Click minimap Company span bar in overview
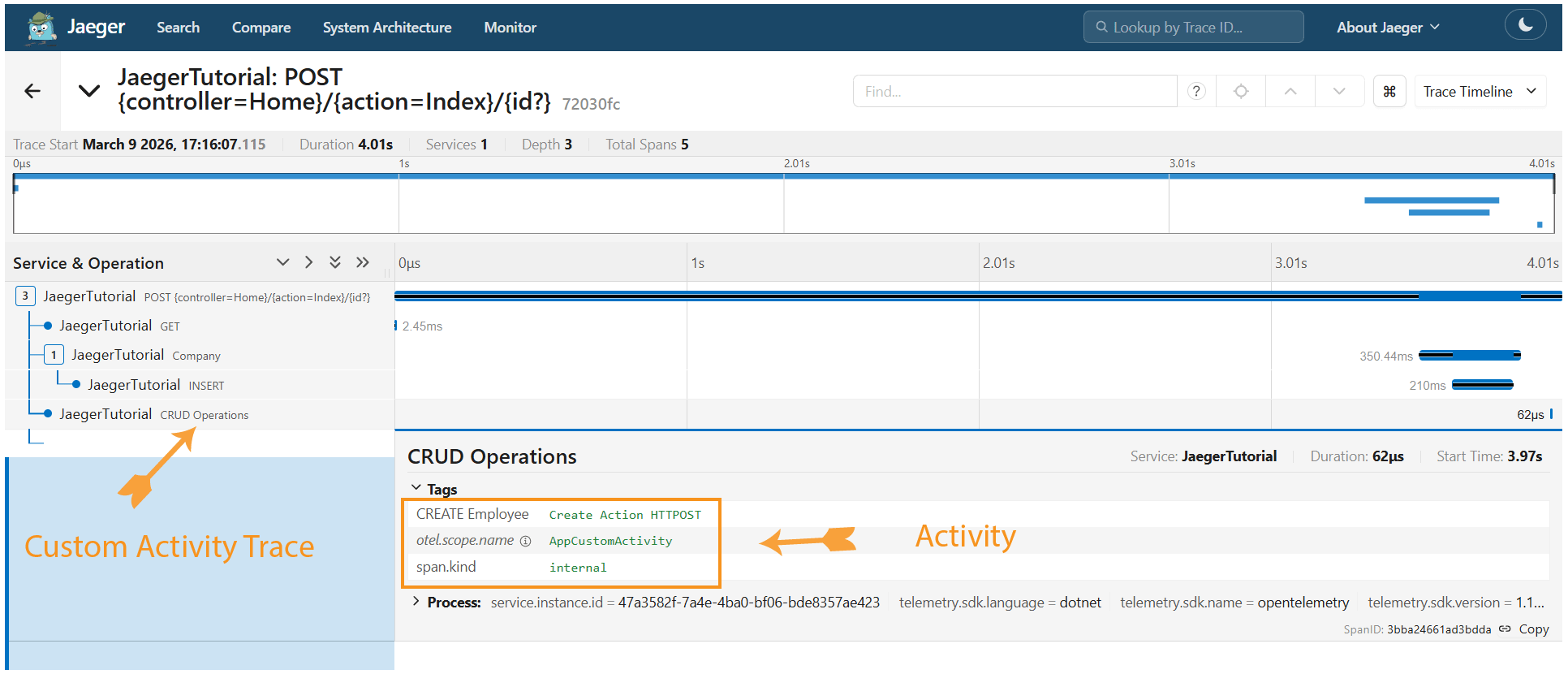This screenshot has width=1568, height=674. 1432,200
